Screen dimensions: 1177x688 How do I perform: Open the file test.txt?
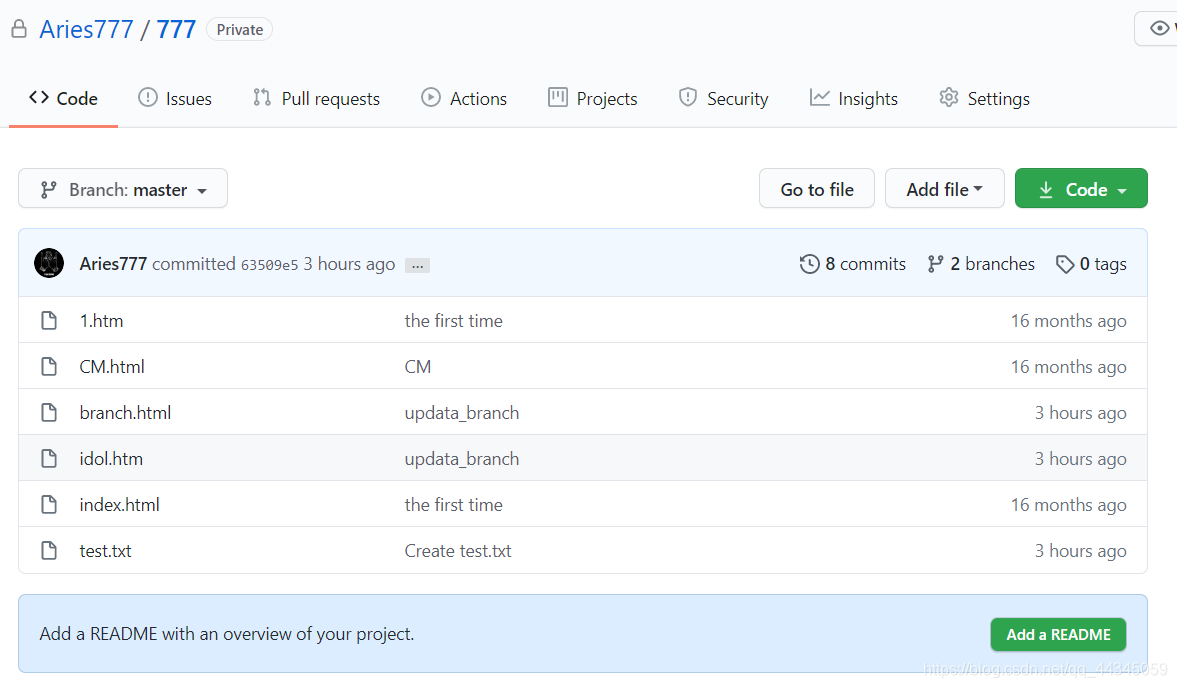point(105,551)
